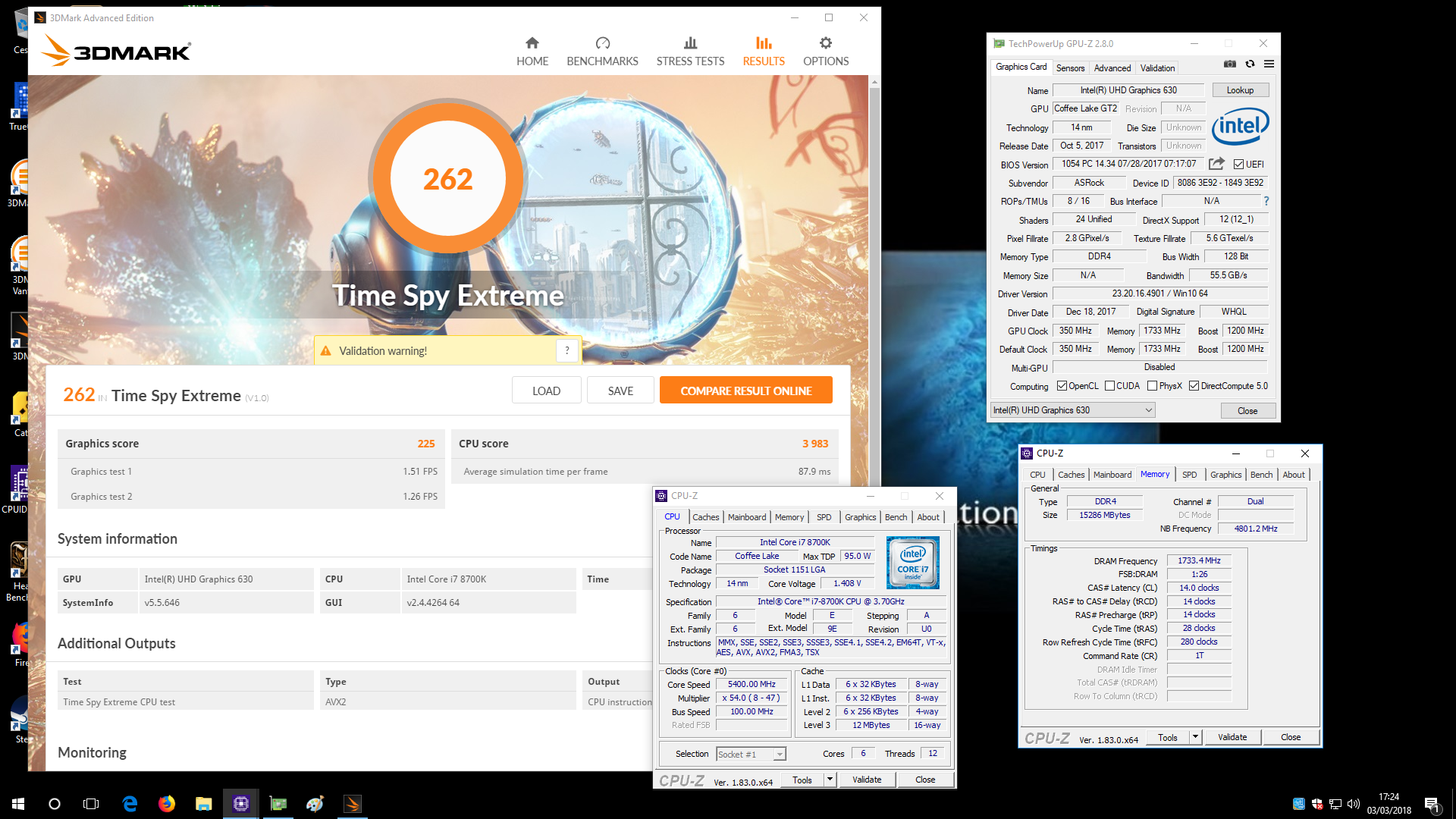This screenshot has width=1456, height=819.
Task: Open OPTIONS gear icon in 3DMark
Action: point(826,43)
